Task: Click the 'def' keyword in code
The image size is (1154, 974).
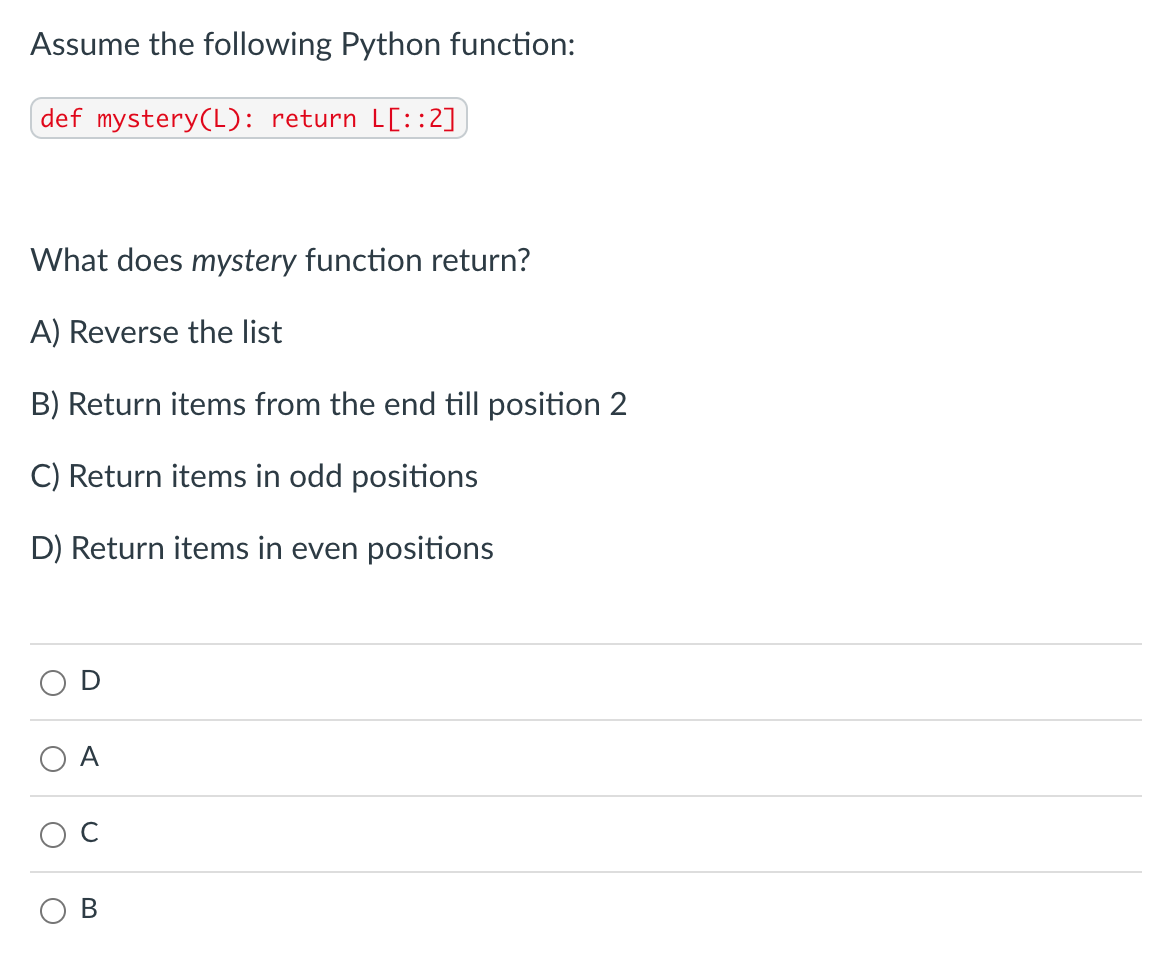Action: click(62, 118)
